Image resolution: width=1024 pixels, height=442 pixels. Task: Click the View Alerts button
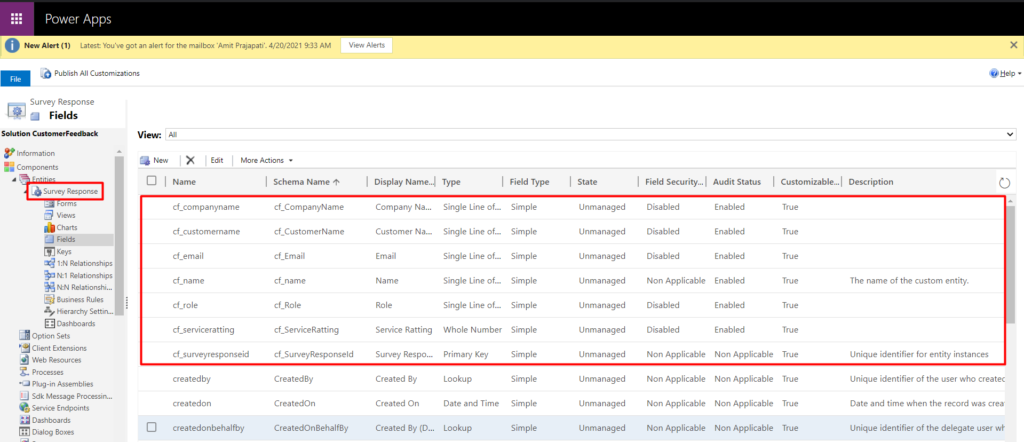[x=366, y=46]
